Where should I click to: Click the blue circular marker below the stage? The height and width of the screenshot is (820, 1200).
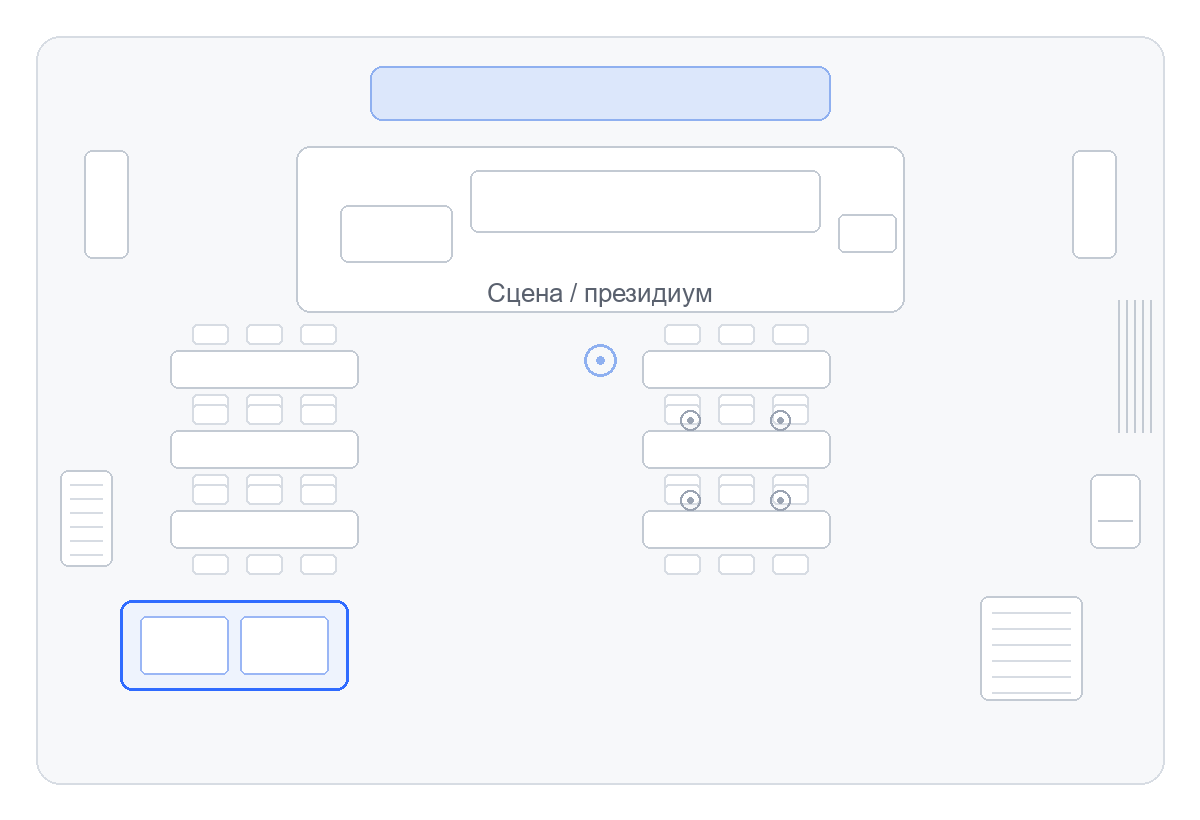coord(600,360)
